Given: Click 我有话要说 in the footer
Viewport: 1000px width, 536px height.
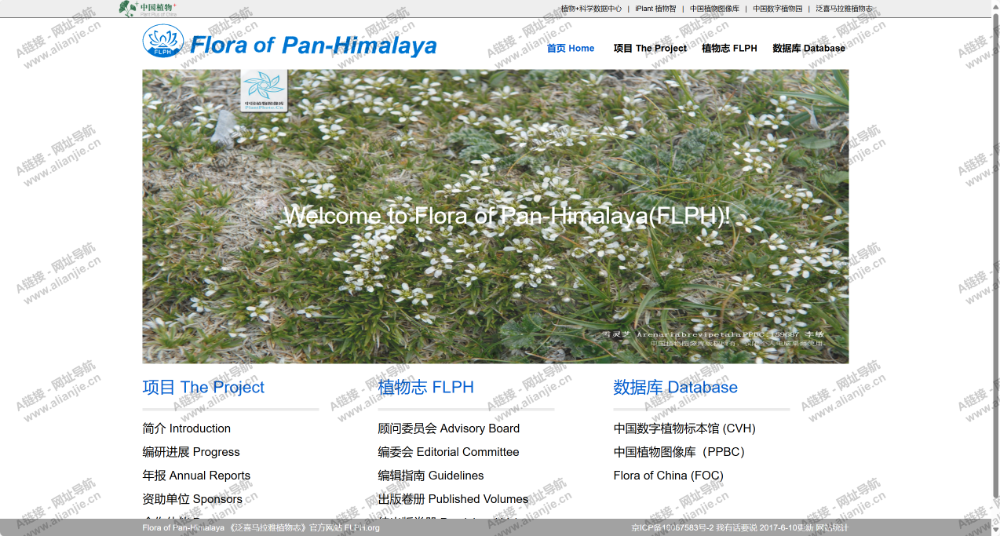Looking at the screenshot, I should [x=737, y=528].
